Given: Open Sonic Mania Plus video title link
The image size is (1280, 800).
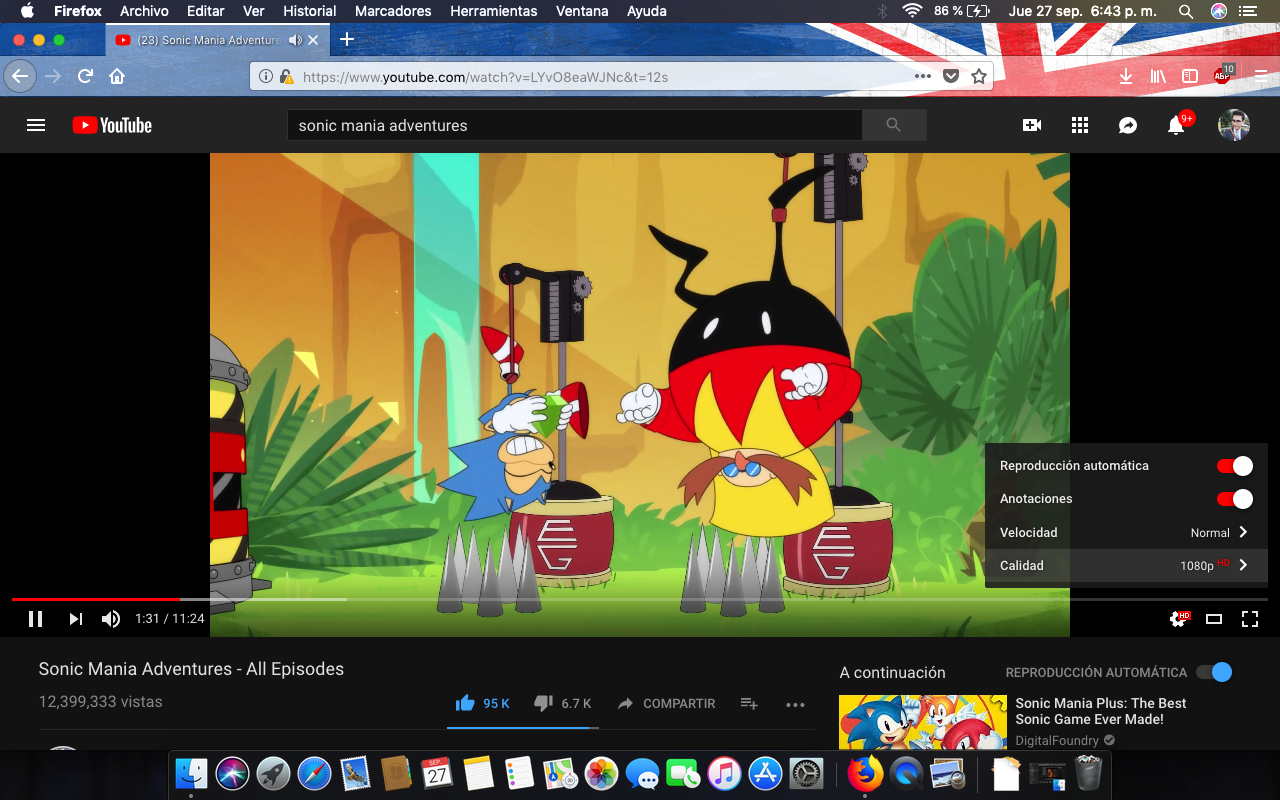Looking at the screenshot, I should coord(1101,711).
